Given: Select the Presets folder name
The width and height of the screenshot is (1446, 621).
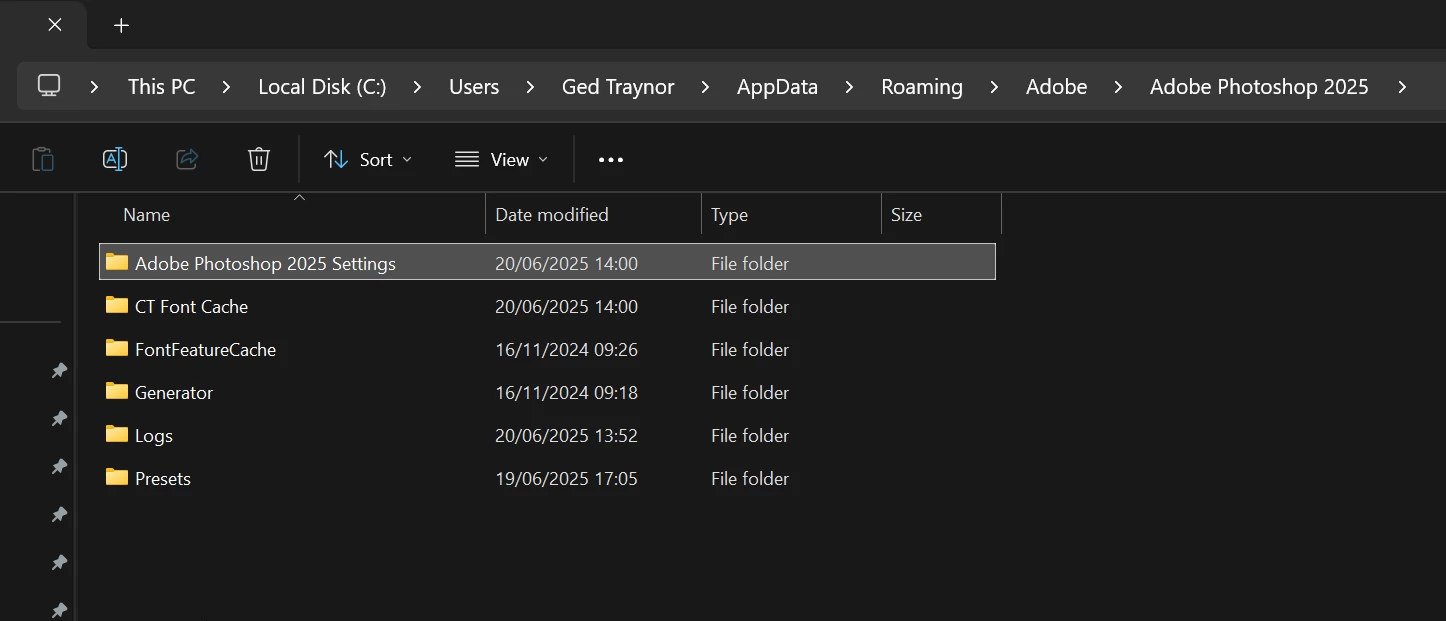Looking at the screenshot, I should click(163, 479).
